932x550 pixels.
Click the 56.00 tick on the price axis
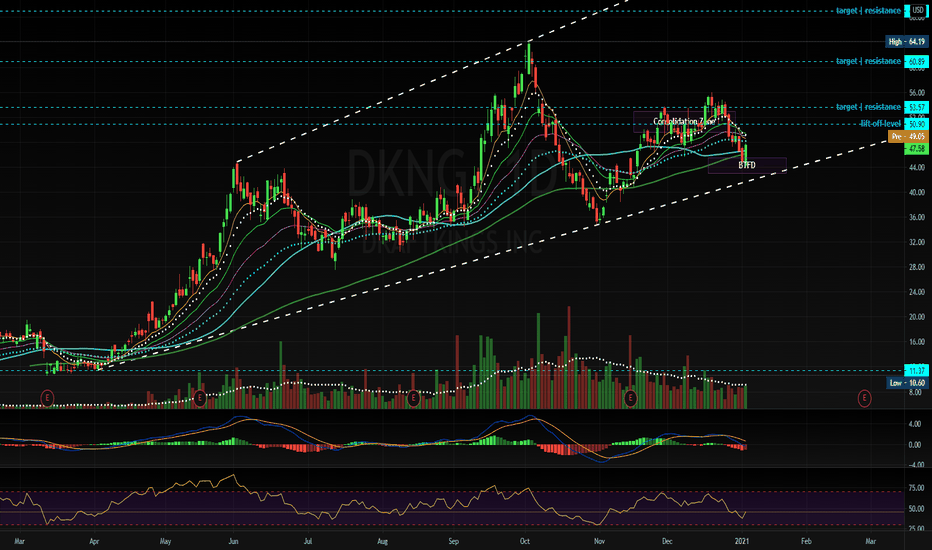(x=917, y=93)
